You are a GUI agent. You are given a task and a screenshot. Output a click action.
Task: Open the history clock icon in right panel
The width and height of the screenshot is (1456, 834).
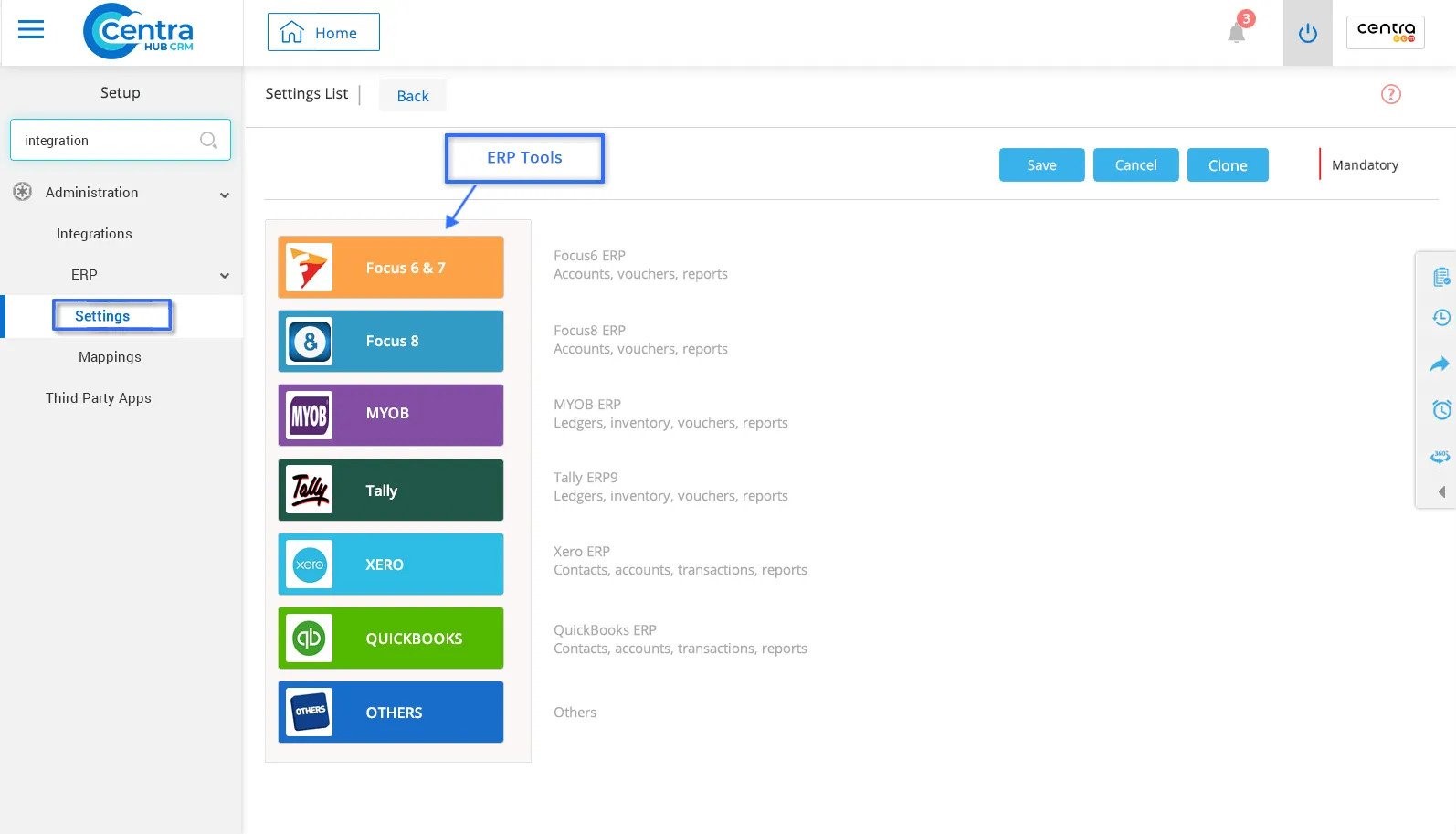1441,318
